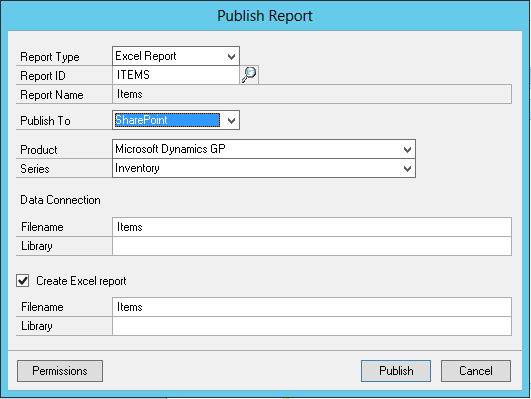Click the Report Name label

[52, 95]
